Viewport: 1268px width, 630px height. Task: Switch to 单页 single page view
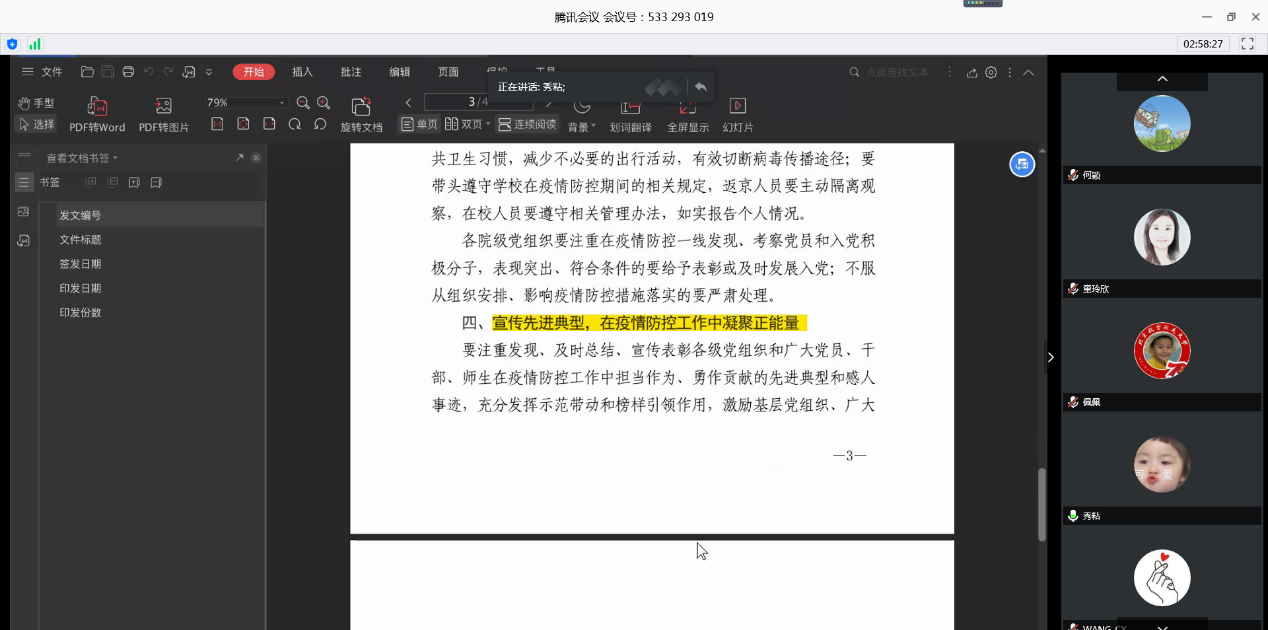pyautogui.click(x=419, y=124)
